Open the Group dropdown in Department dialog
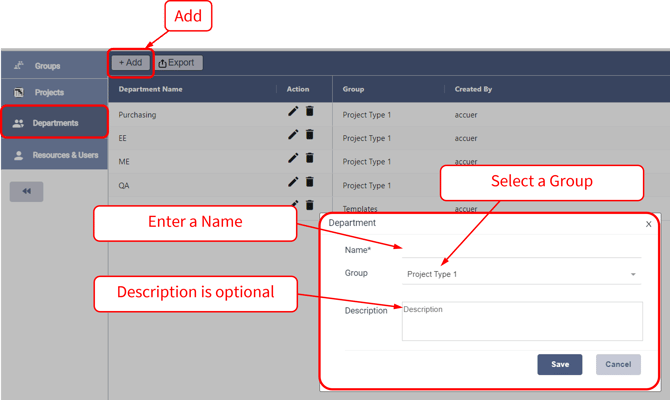The height and width of the screenshot is (400, 670). click(521, 274)
